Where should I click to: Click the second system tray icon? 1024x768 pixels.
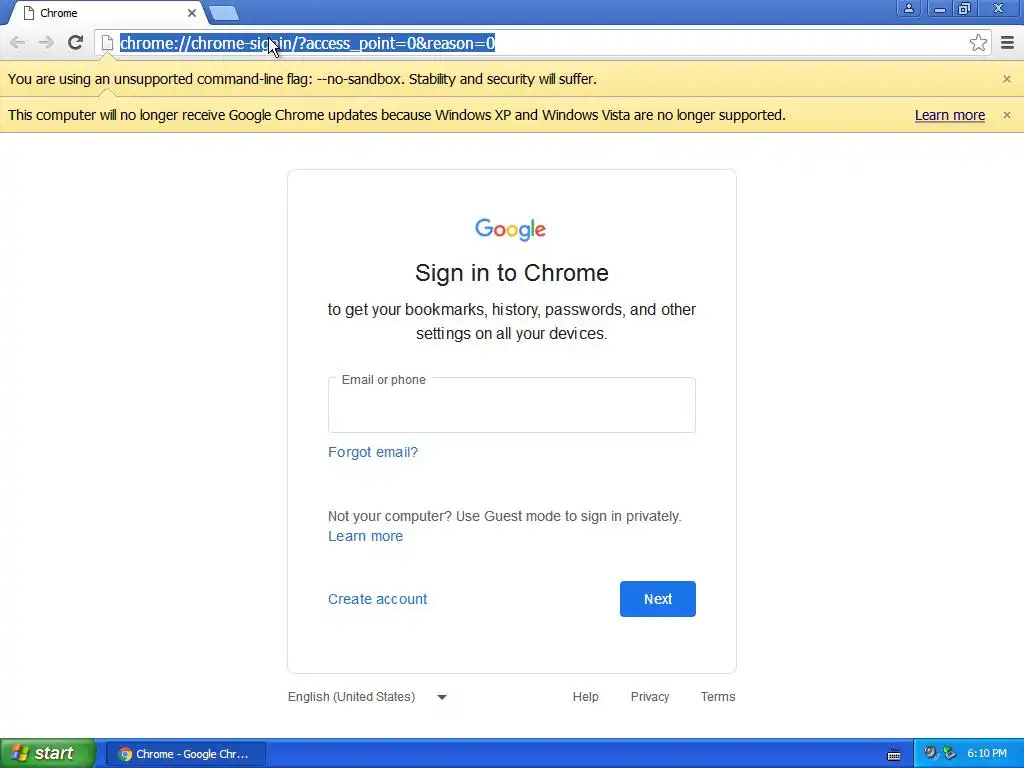click(x=950, y=753)
